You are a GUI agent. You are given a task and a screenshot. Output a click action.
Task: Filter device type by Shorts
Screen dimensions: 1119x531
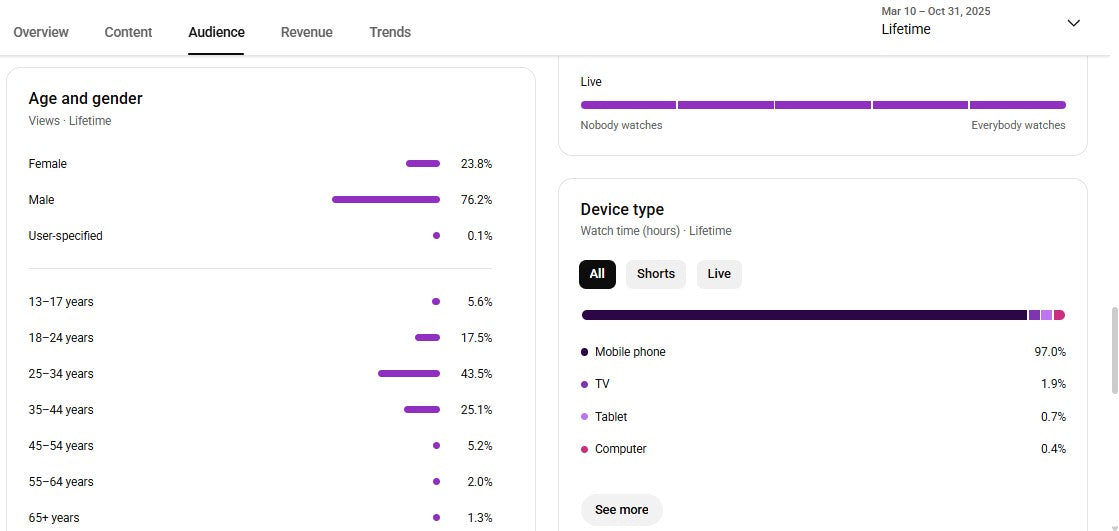pyautogui.click(x=655, y=274)
